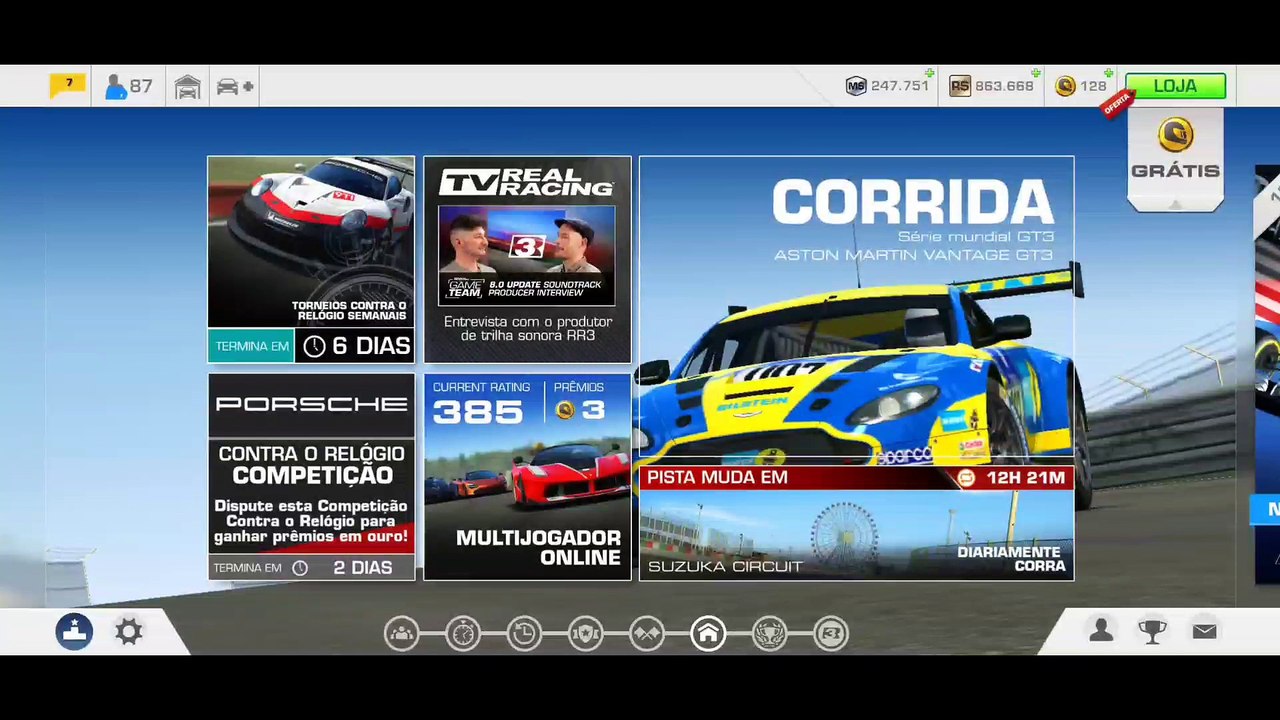Select the clock history icon in bottom navigation
This screenshot has width=1280, height=720.
[x=524, y=633]
